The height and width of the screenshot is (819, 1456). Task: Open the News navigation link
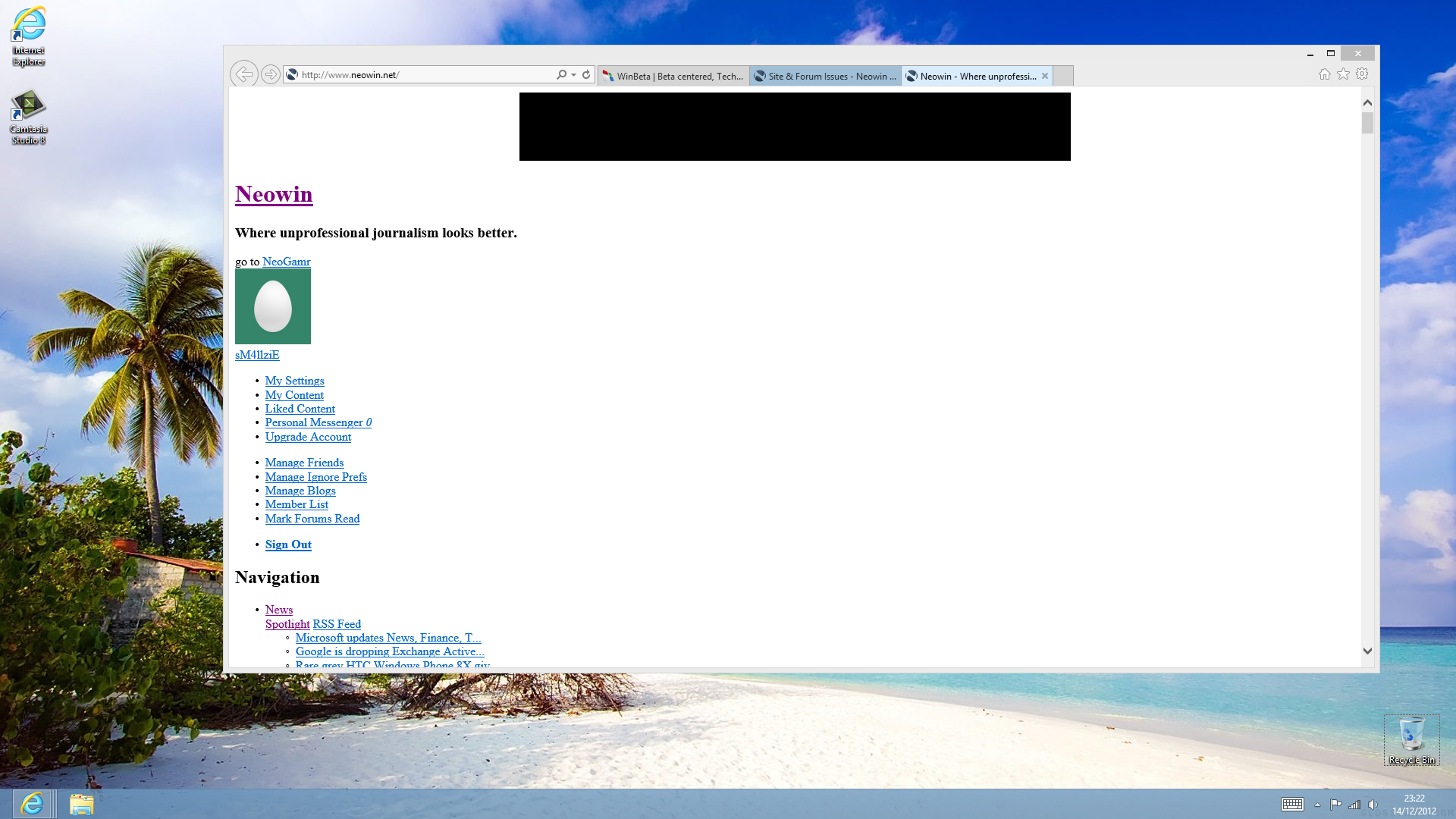tap(279, 610)
